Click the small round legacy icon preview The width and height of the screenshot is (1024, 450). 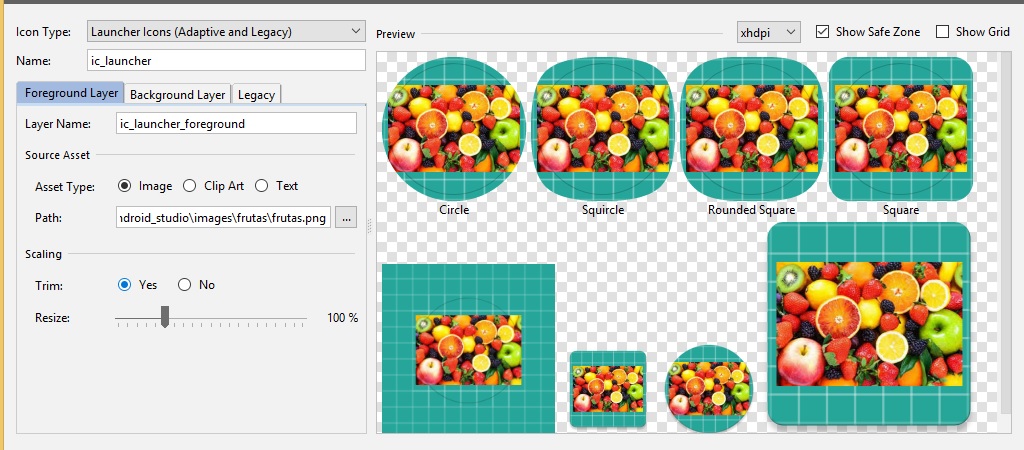point(707,389)
